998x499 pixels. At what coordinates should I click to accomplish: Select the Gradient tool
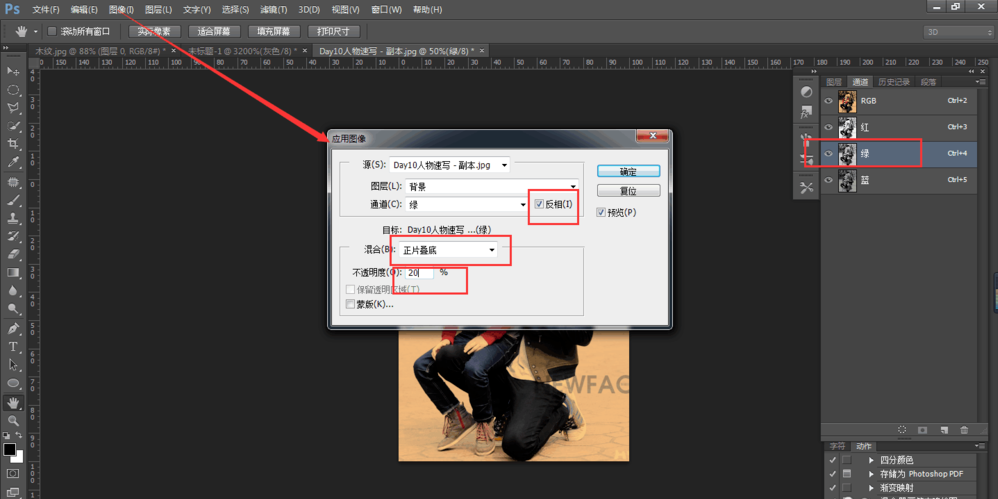point(13,272)
